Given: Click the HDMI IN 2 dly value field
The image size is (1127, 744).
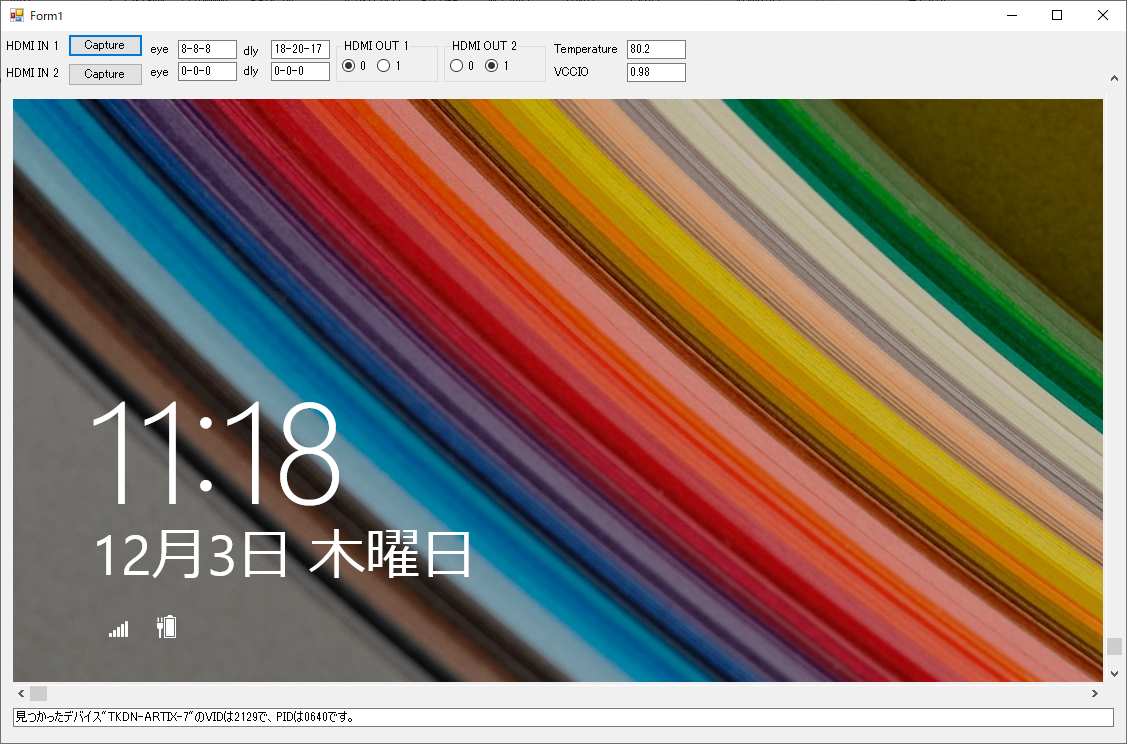Looking at the screenshot, I should pyautogui.click(x=300, y=71).
